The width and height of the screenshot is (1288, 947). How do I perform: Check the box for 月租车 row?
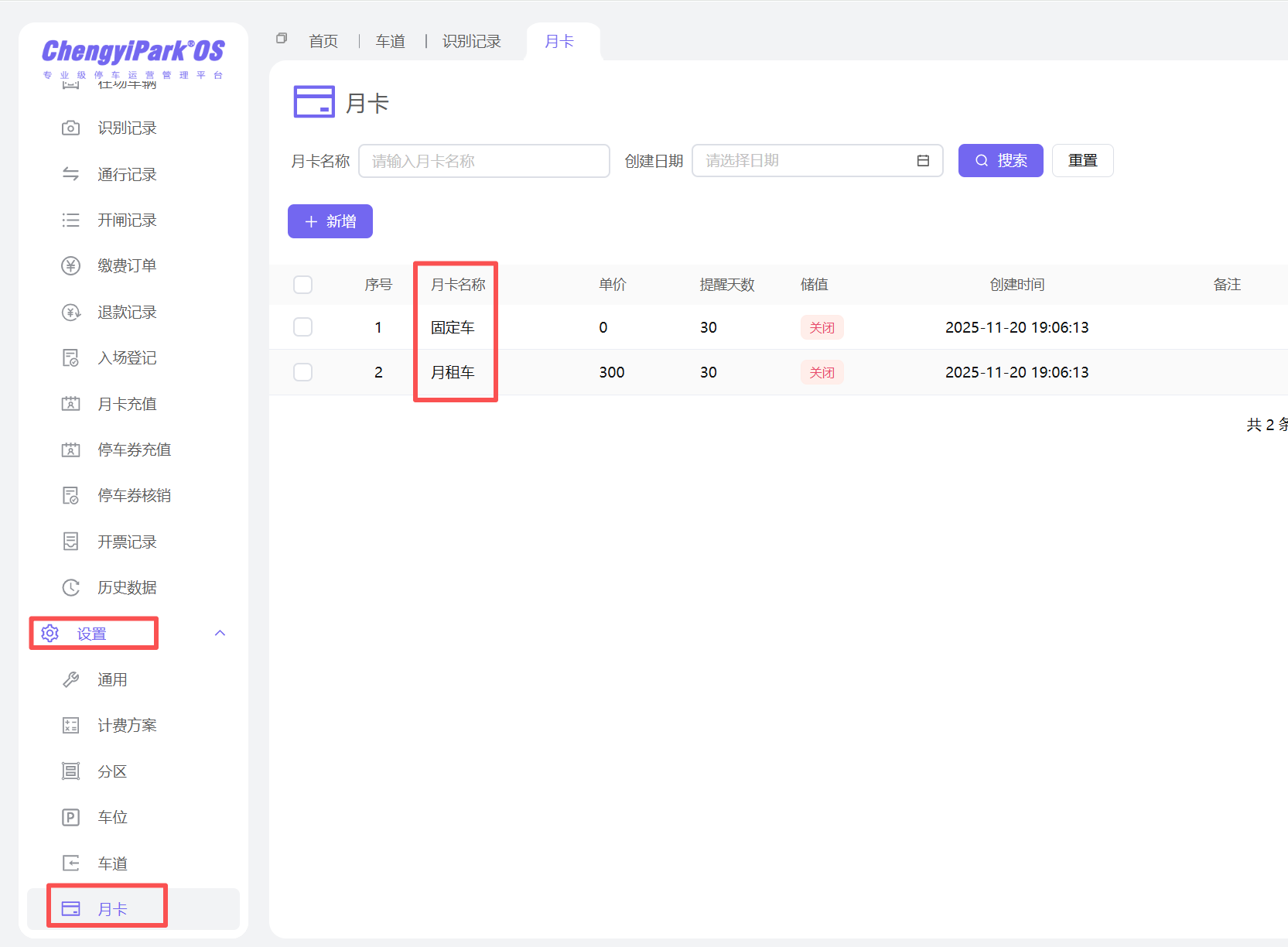click(x=302, y=372)
